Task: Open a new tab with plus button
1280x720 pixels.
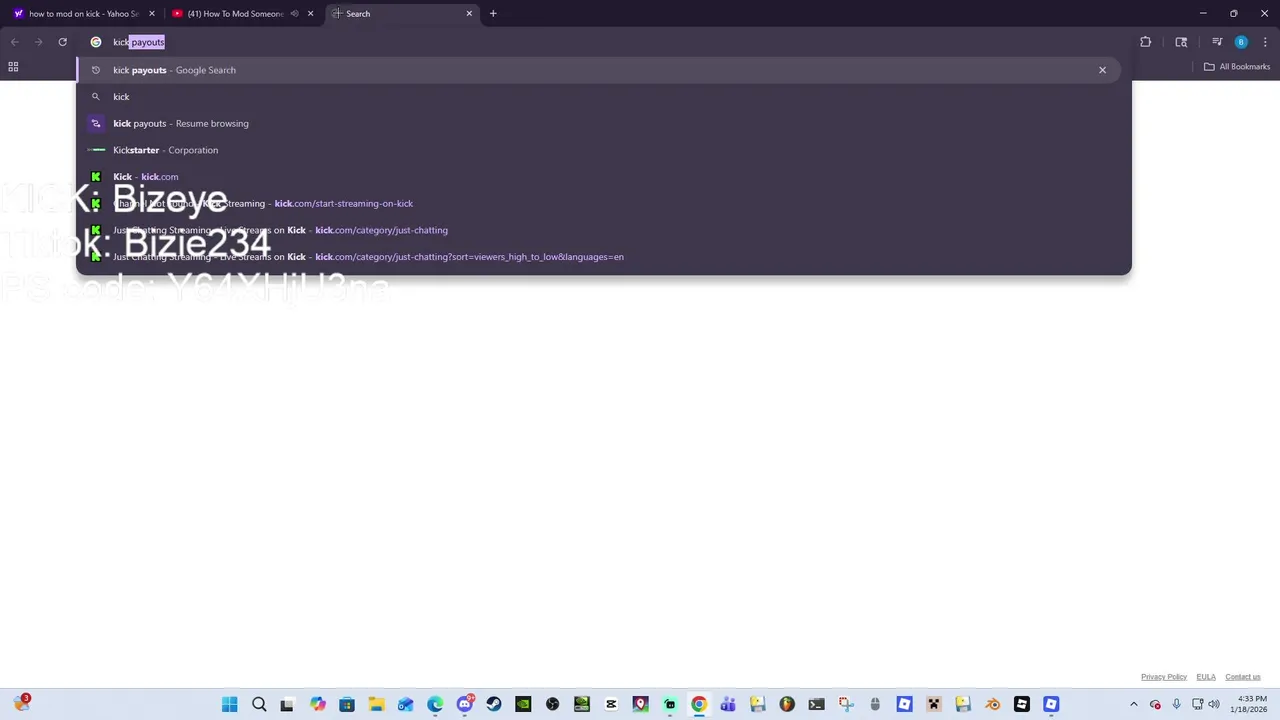Action: [x=493, y=14]
